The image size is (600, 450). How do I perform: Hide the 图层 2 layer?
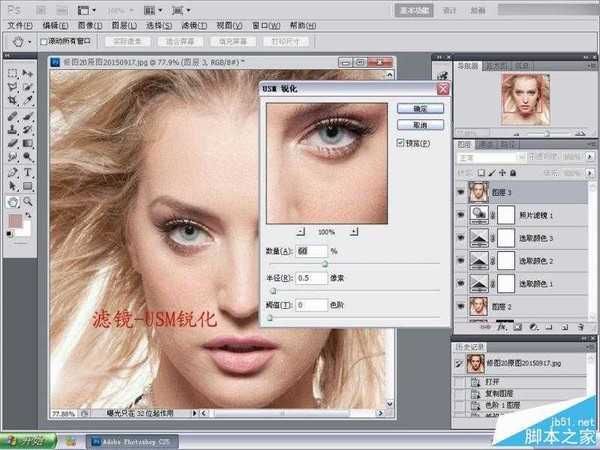click(x=461, y=306)
